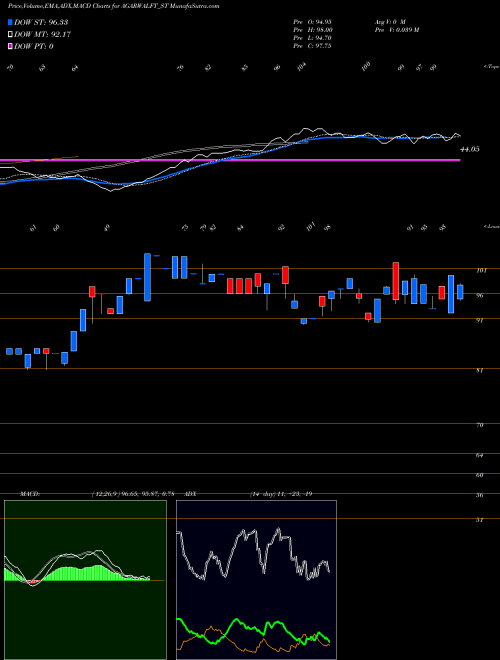The height and width of the screenshot is (660, 500).
Task: Click the 44.05 EMA value label
Action: click(470, 149)
